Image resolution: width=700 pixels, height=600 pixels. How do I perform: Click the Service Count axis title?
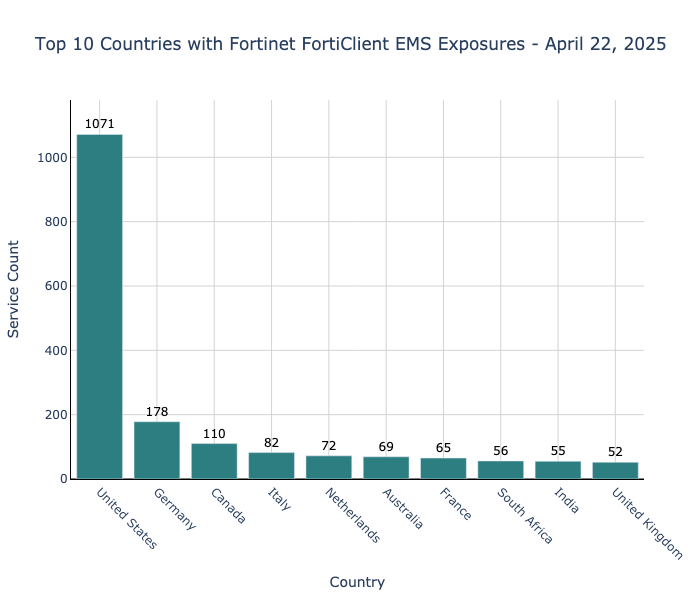[13, 289]
